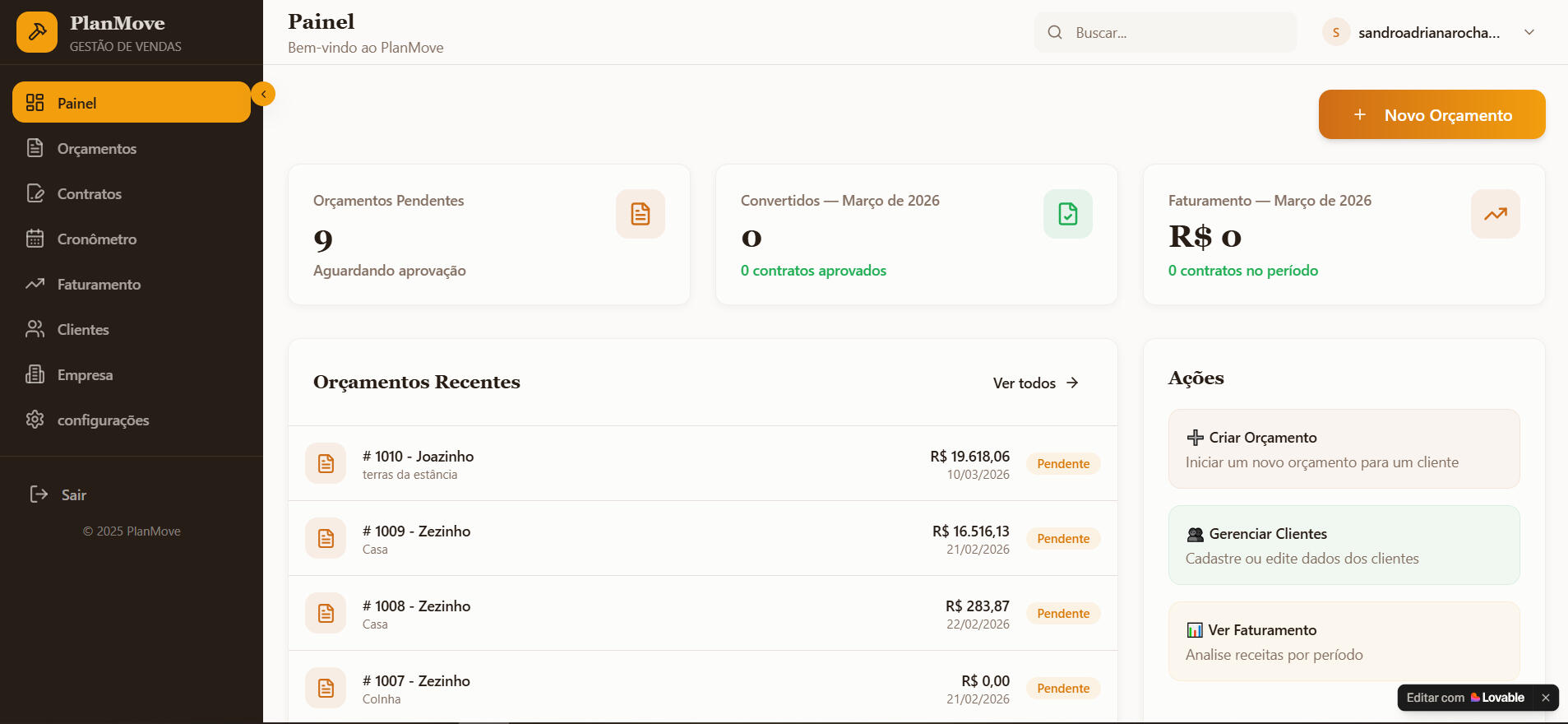The height and width of the screenshot is (724, 1568).
Task: Select Clientes from the sidebar
Action: (x=82, y=330)
